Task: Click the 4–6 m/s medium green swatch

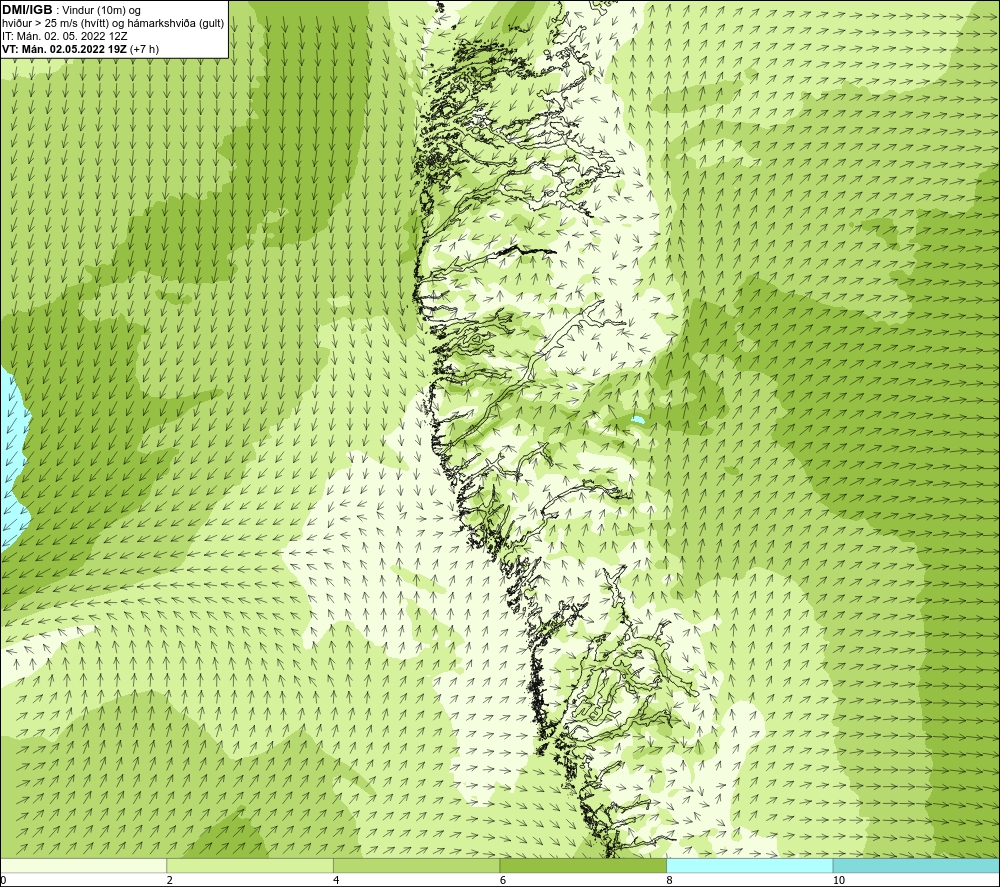Action: click(x=416, y=865)
